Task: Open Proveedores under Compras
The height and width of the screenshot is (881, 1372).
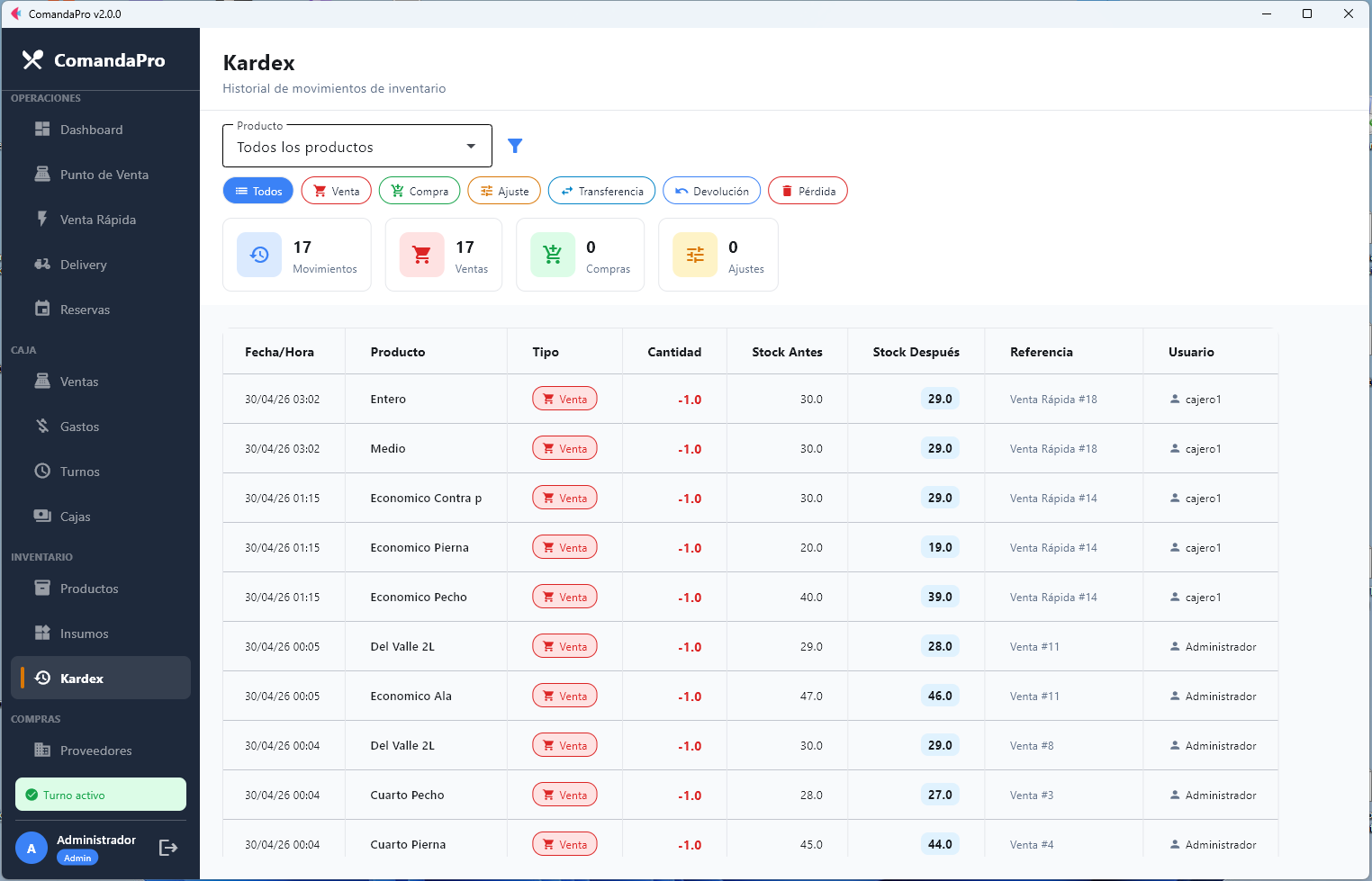Action: click(100, 751)
